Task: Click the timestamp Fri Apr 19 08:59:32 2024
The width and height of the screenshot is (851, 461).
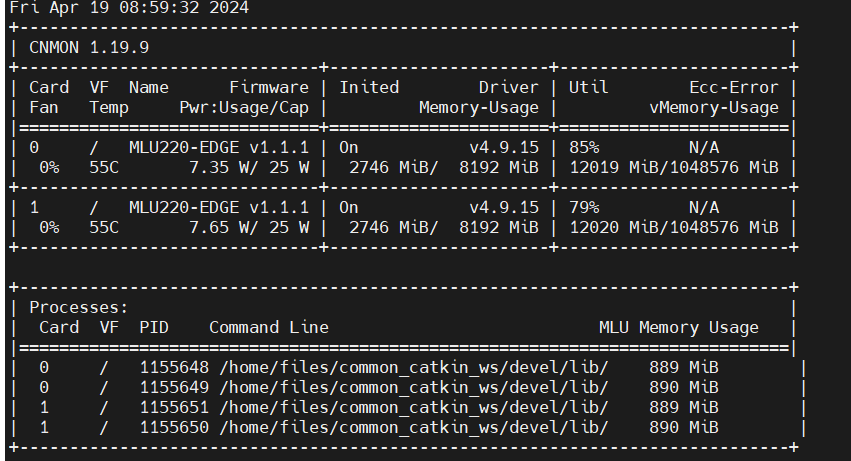Action: [x=129, y=8]
